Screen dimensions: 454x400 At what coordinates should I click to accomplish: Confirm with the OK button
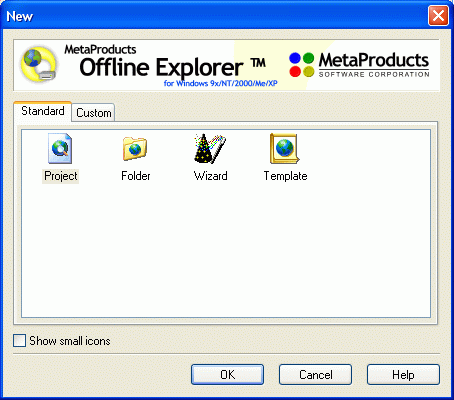pyautogui.click(x=227, y=375)
